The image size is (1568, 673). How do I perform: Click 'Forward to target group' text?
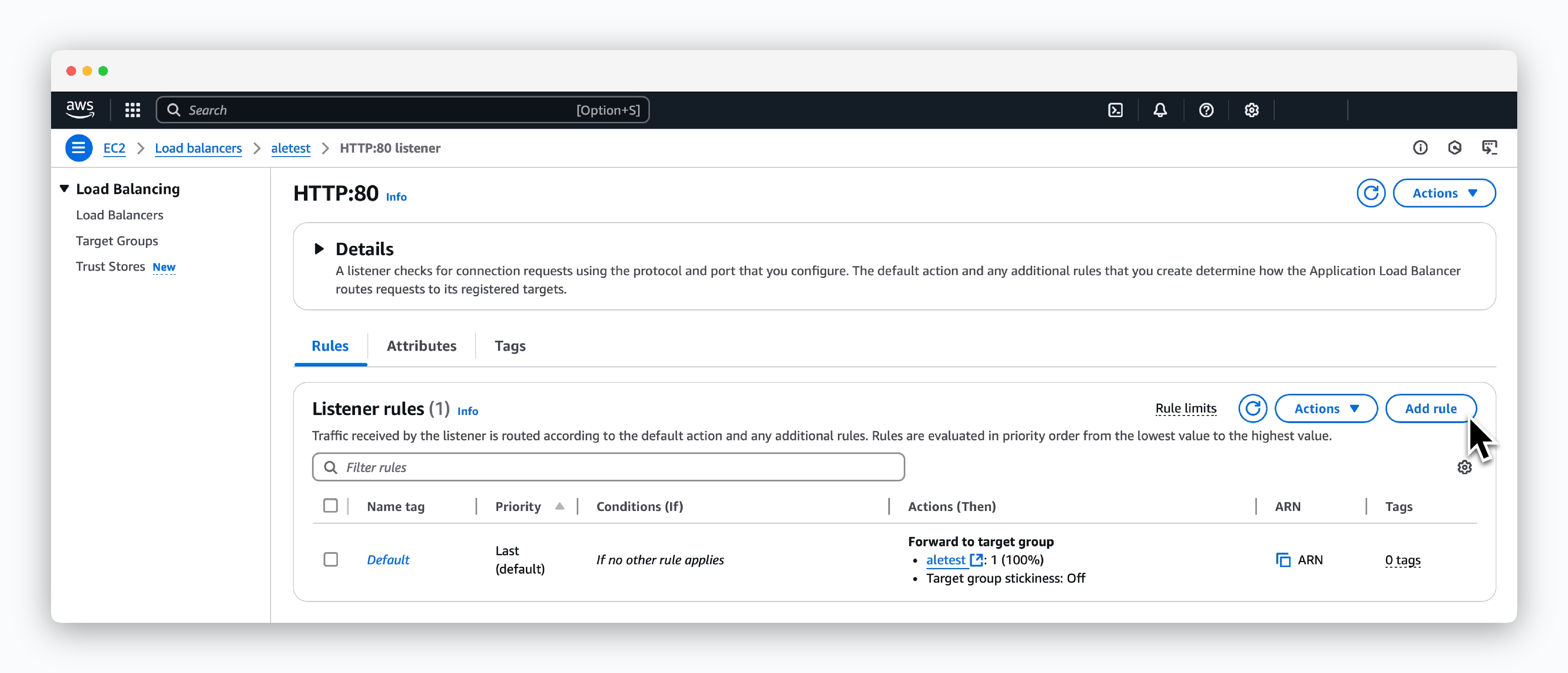click(981, 542)
